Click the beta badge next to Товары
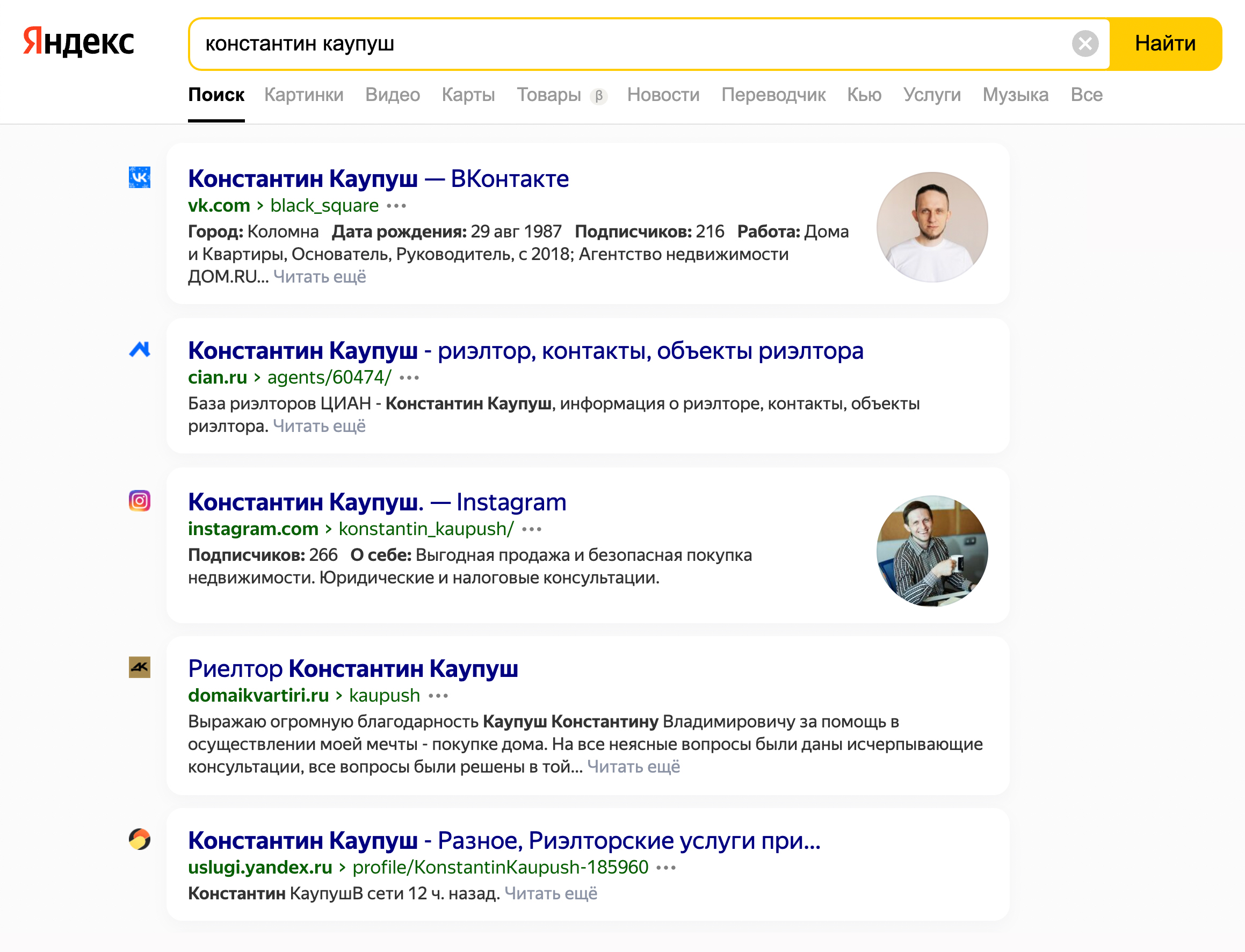This screenshot has height=952, width=1245. 599,96
